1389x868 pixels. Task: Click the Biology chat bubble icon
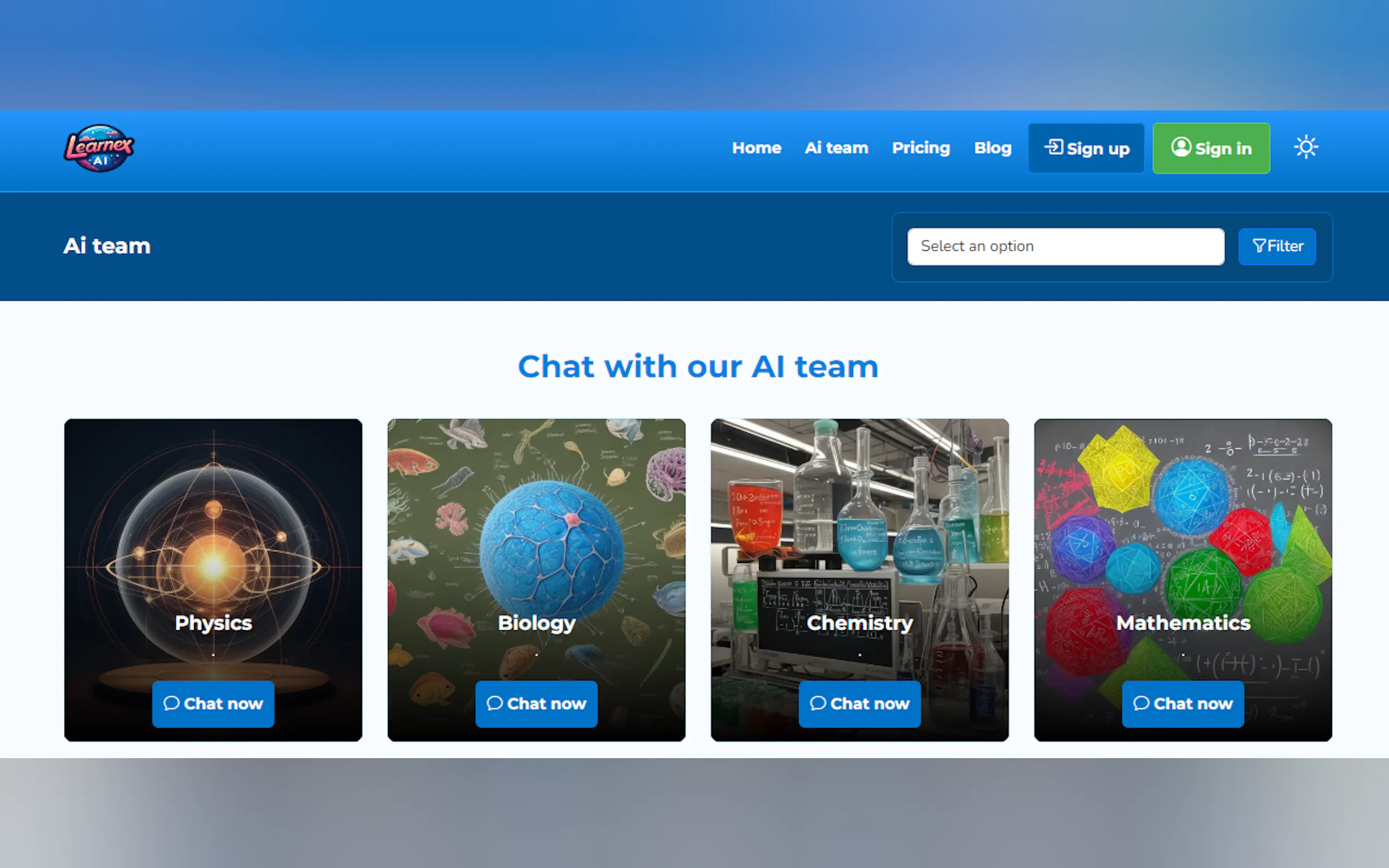pyautogui.click(x=494, y=703)
